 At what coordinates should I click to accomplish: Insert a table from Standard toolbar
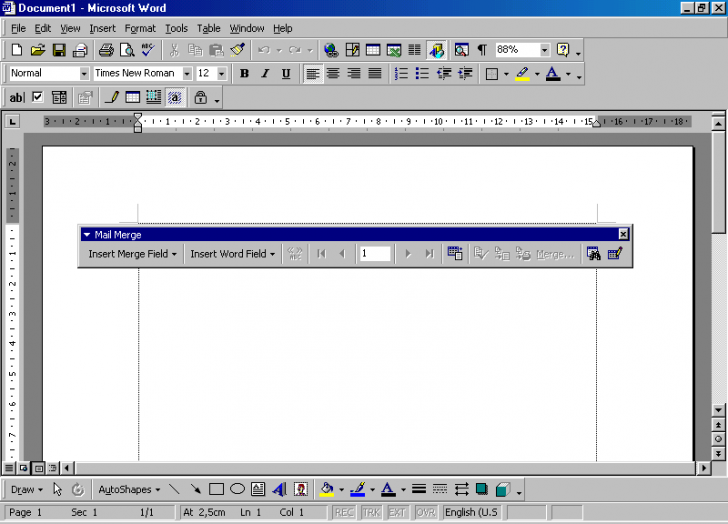click(x=373, y=50)
